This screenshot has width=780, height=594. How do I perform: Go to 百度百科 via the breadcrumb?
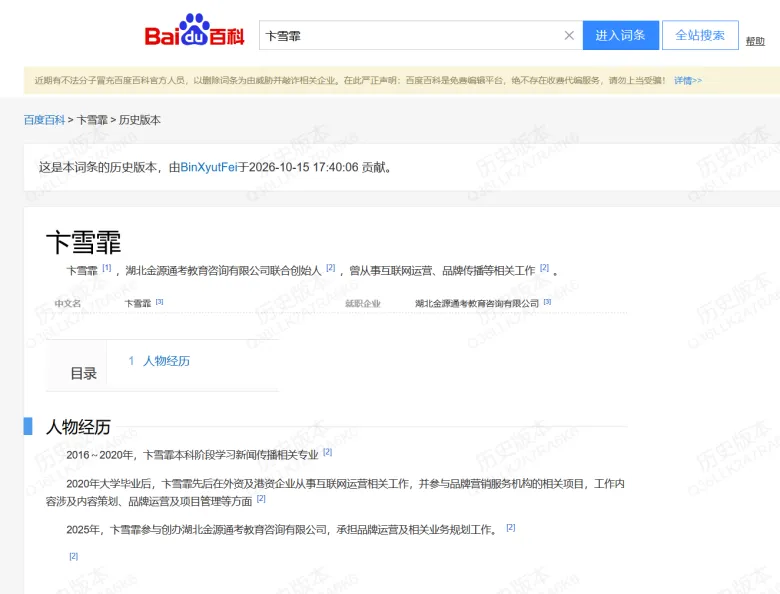point(44,120)
